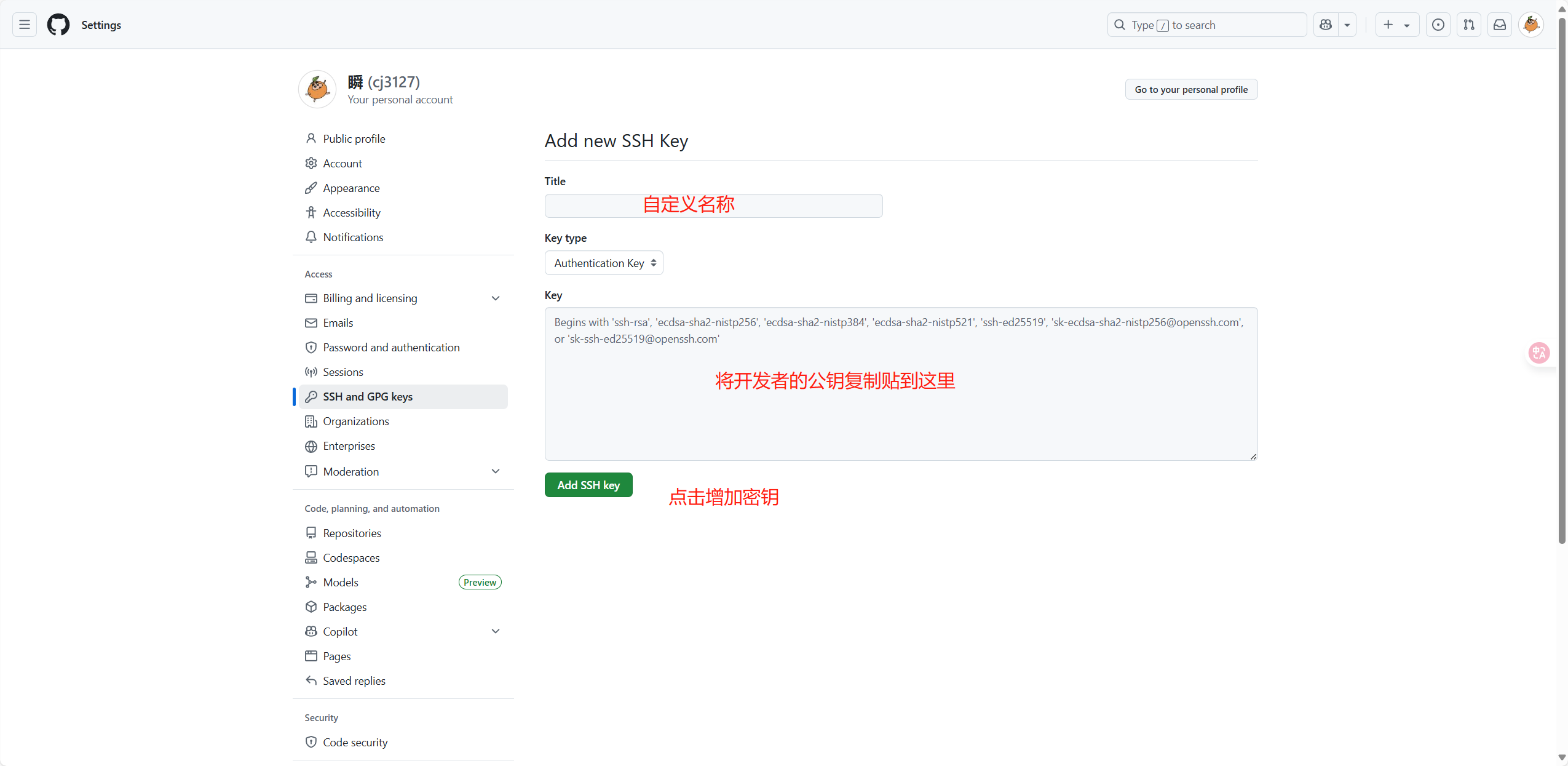
Task: Click the Codespaces icon in sidebar
Action: tap(311, 557)
